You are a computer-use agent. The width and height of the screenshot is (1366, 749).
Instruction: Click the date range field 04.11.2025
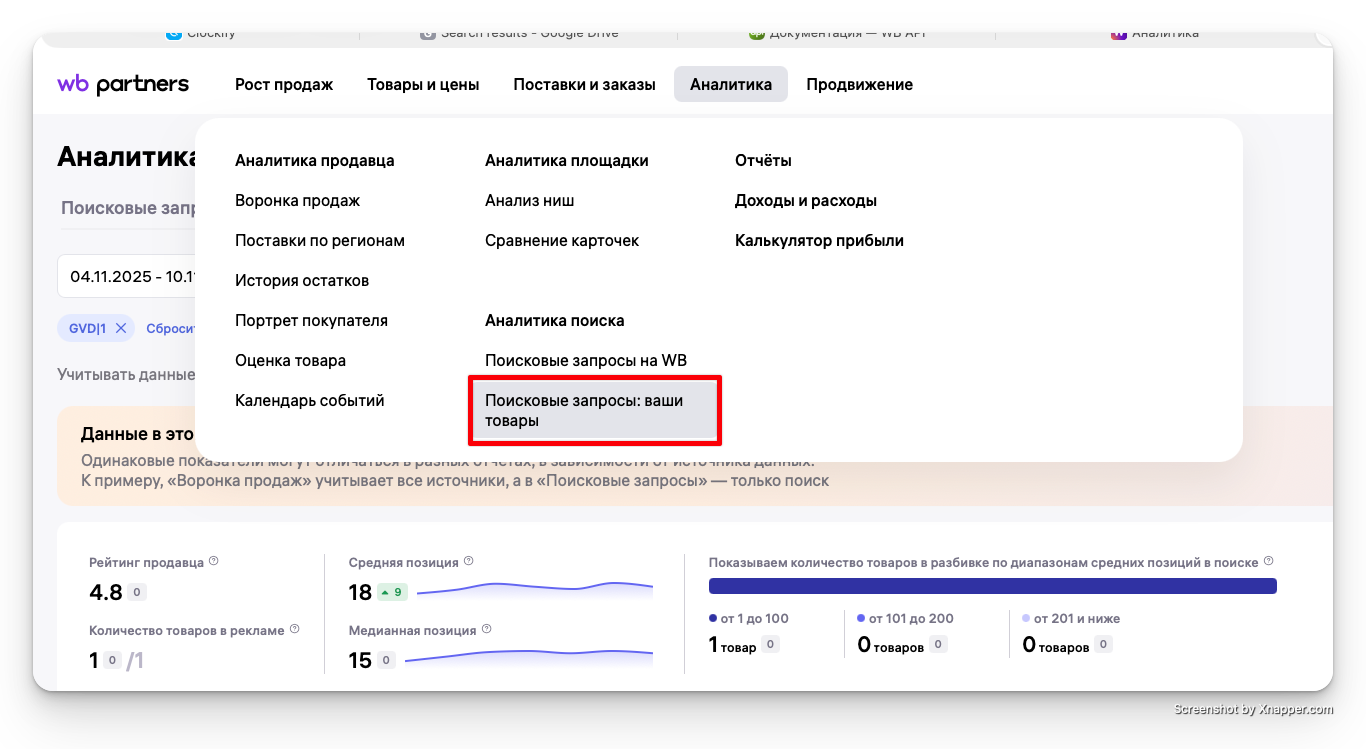[128, 276]
